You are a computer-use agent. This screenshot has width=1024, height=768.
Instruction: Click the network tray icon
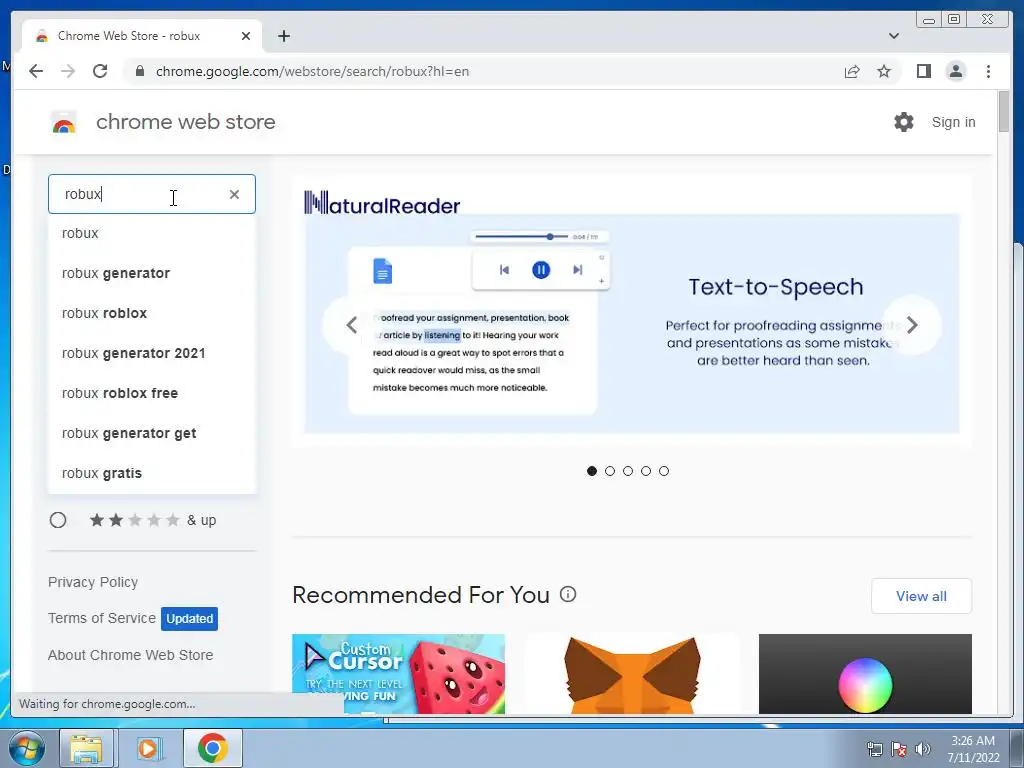874,749
